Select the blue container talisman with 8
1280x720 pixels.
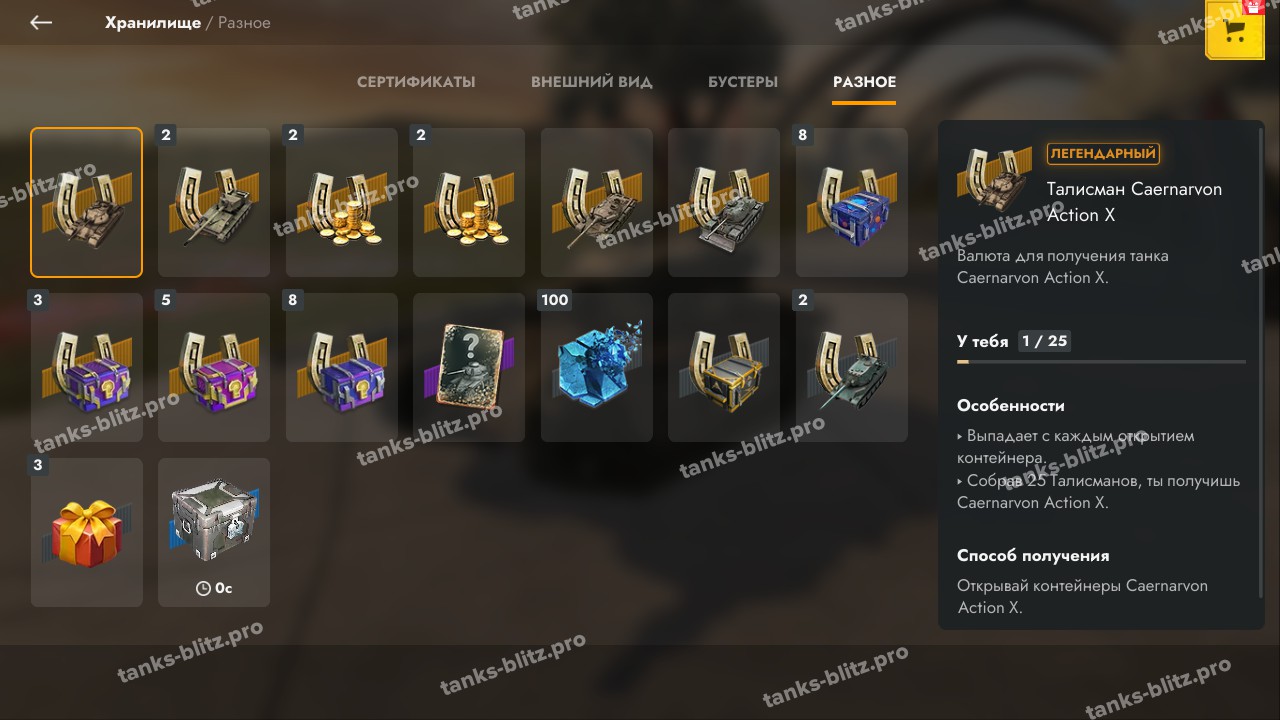pos(852,202)
